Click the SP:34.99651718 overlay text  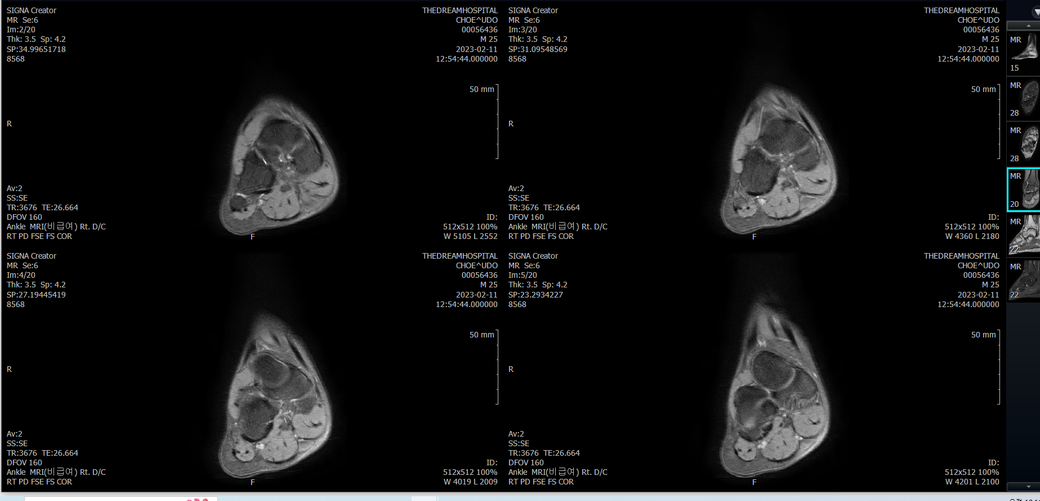pos(36,49)
